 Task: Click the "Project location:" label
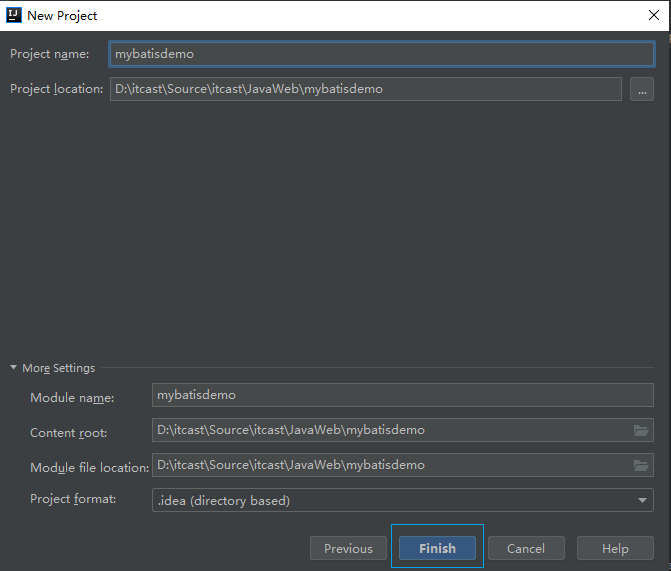(x=56, y=89)
